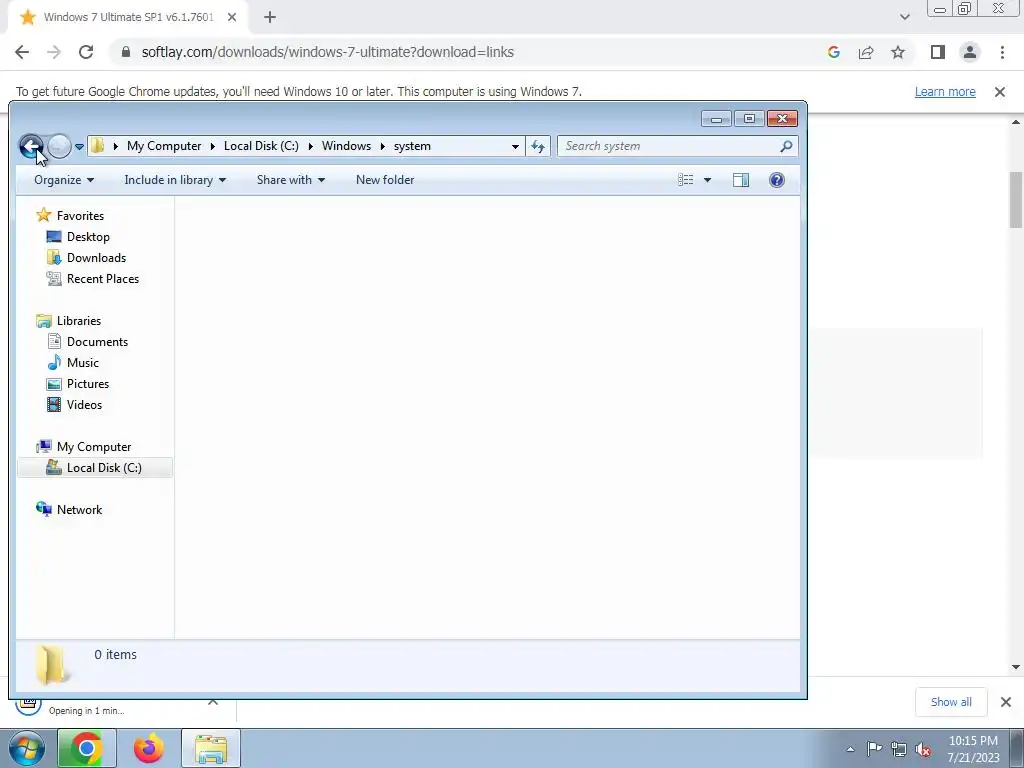Bookmark this tab with the star
Screen dimensions: 1024x768
(x=898, y=52)
